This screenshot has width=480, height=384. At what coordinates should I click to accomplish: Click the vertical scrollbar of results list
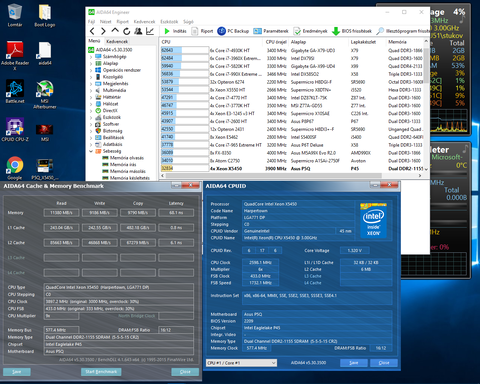pyautogui.click(x=426, y=105)
